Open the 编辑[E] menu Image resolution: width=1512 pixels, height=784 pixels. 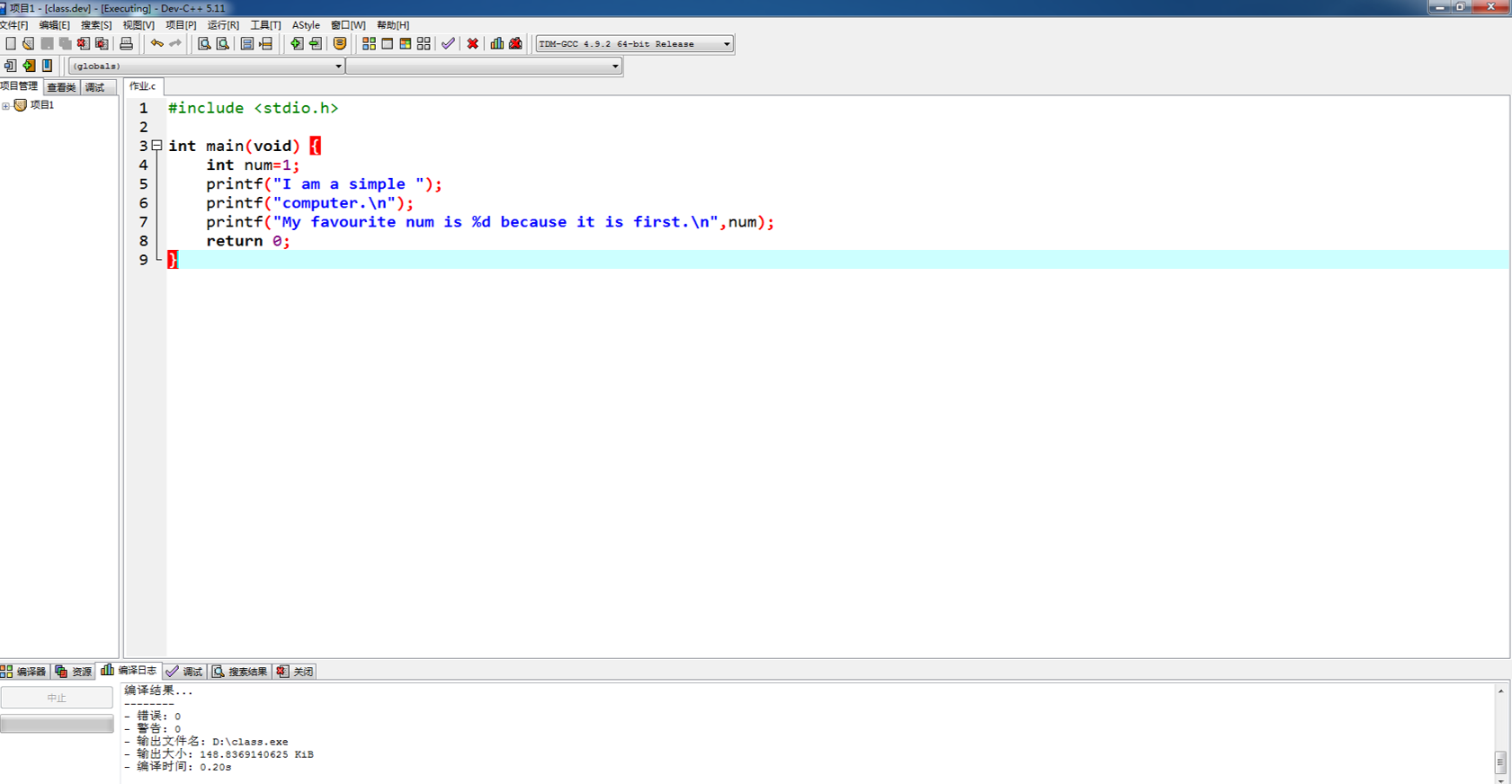coord(54,25)
